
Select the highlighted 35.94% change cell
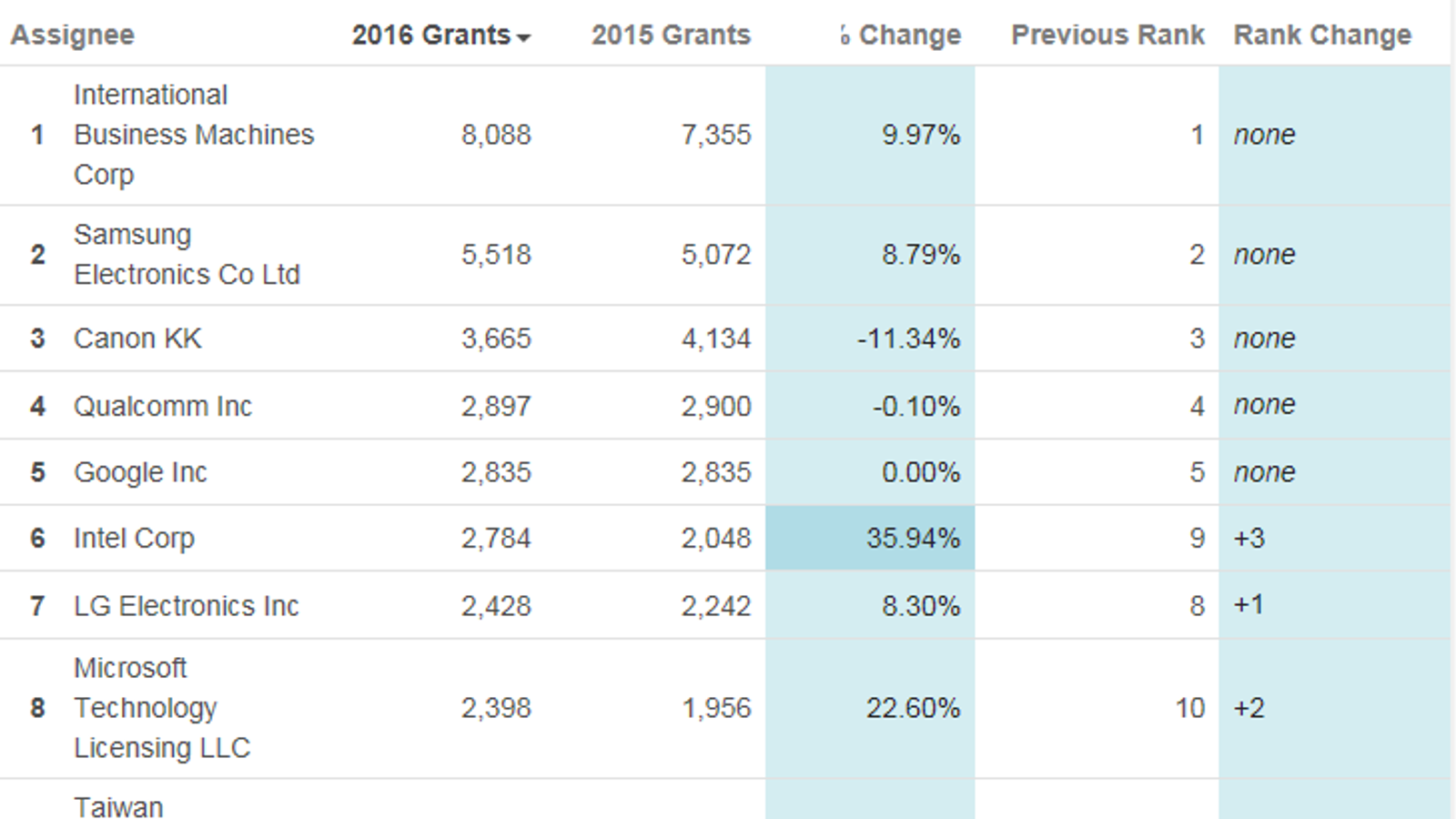point(870,539)
